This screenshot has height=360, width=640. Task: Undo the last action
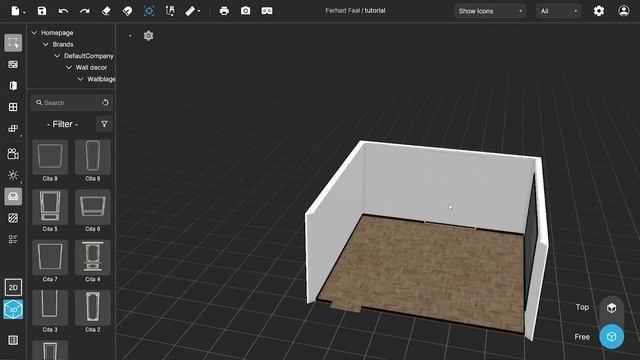click(x=63, y=11)
